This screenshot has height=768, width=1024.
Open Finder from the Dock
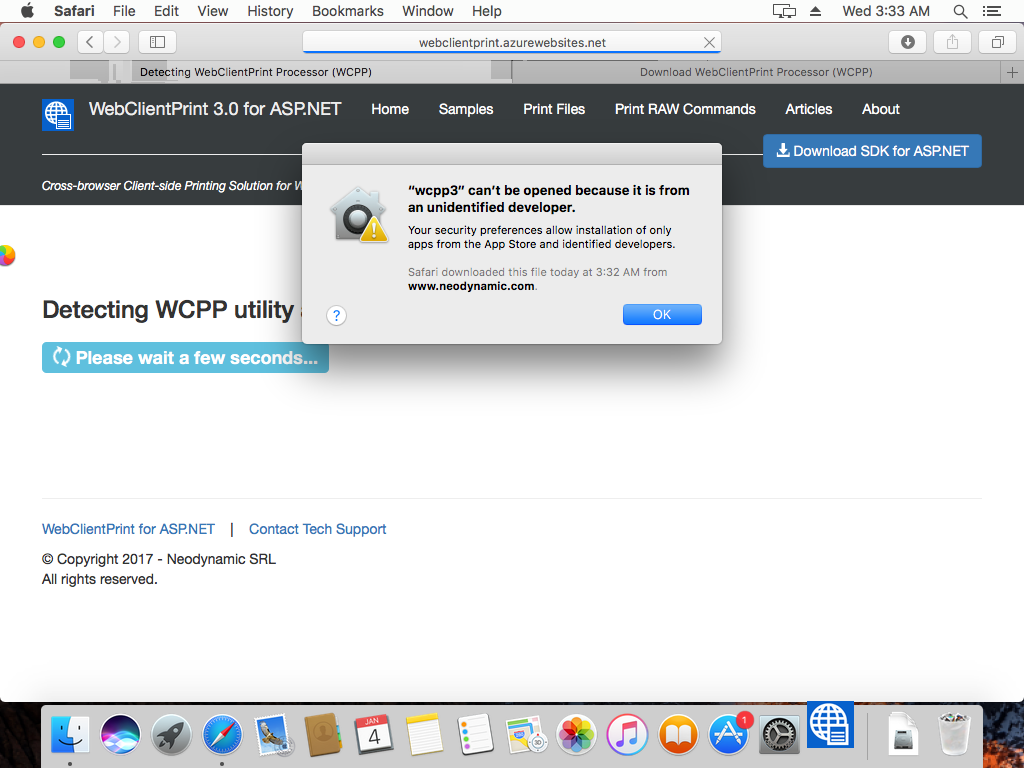[x=70, y=735]
